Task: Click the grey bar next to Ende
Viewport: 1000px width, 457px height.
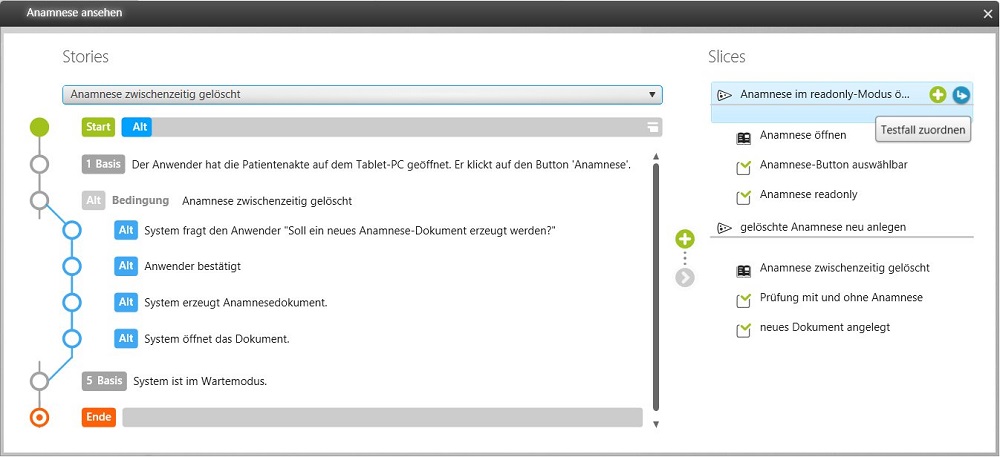Action: pyautogui.click(x=382, y=417)
